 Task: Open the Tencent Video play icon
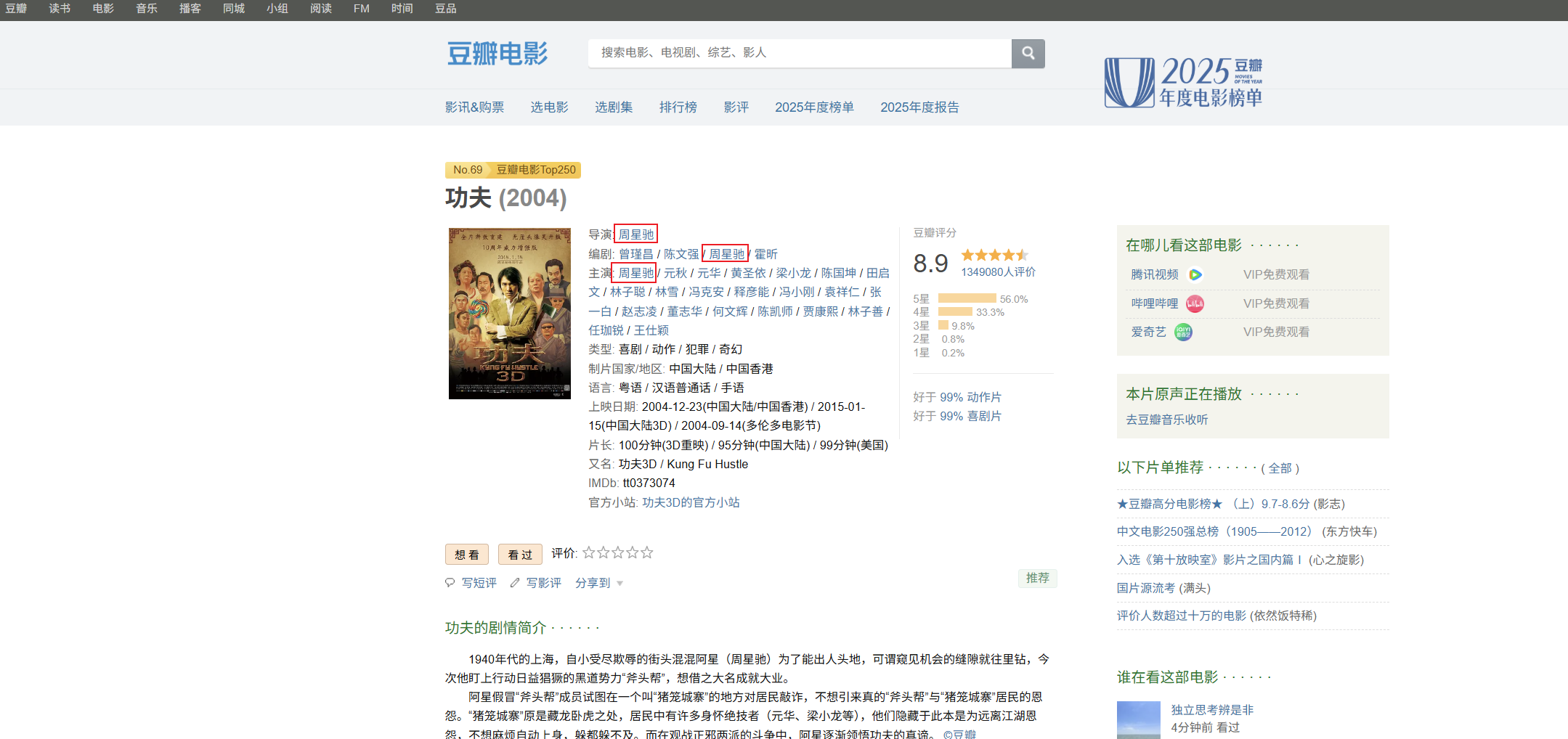coord(1195,274)
